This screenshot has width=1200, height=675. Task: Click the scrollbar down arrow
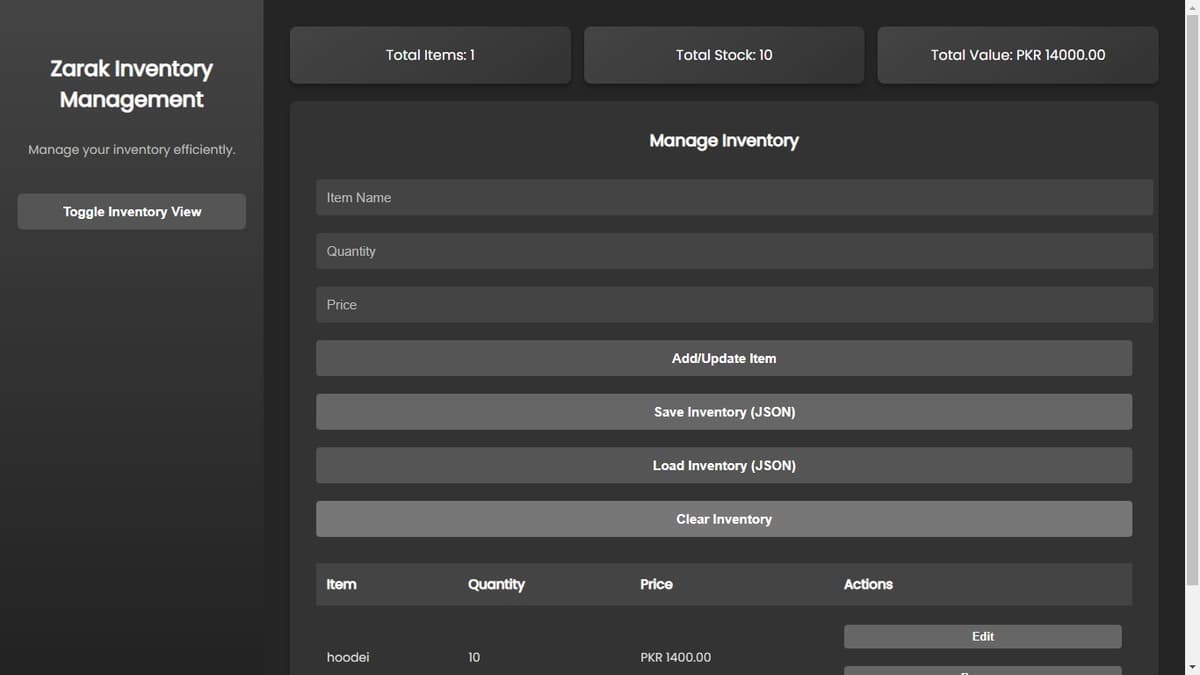pyautogui.click(x=1190, y=666)
